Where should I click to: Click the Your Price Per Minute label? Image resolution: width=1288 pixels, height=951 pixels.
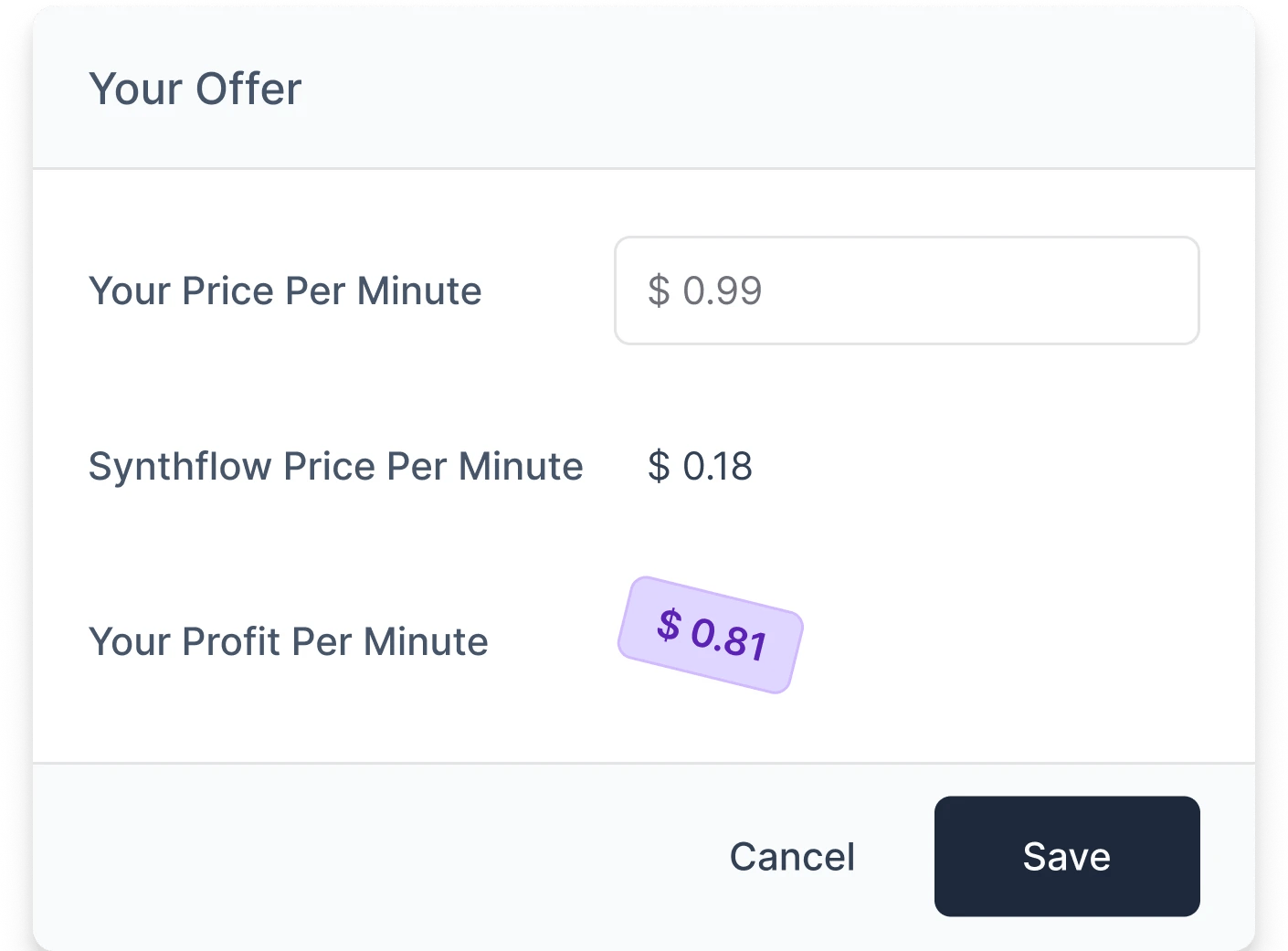[284, 291]
